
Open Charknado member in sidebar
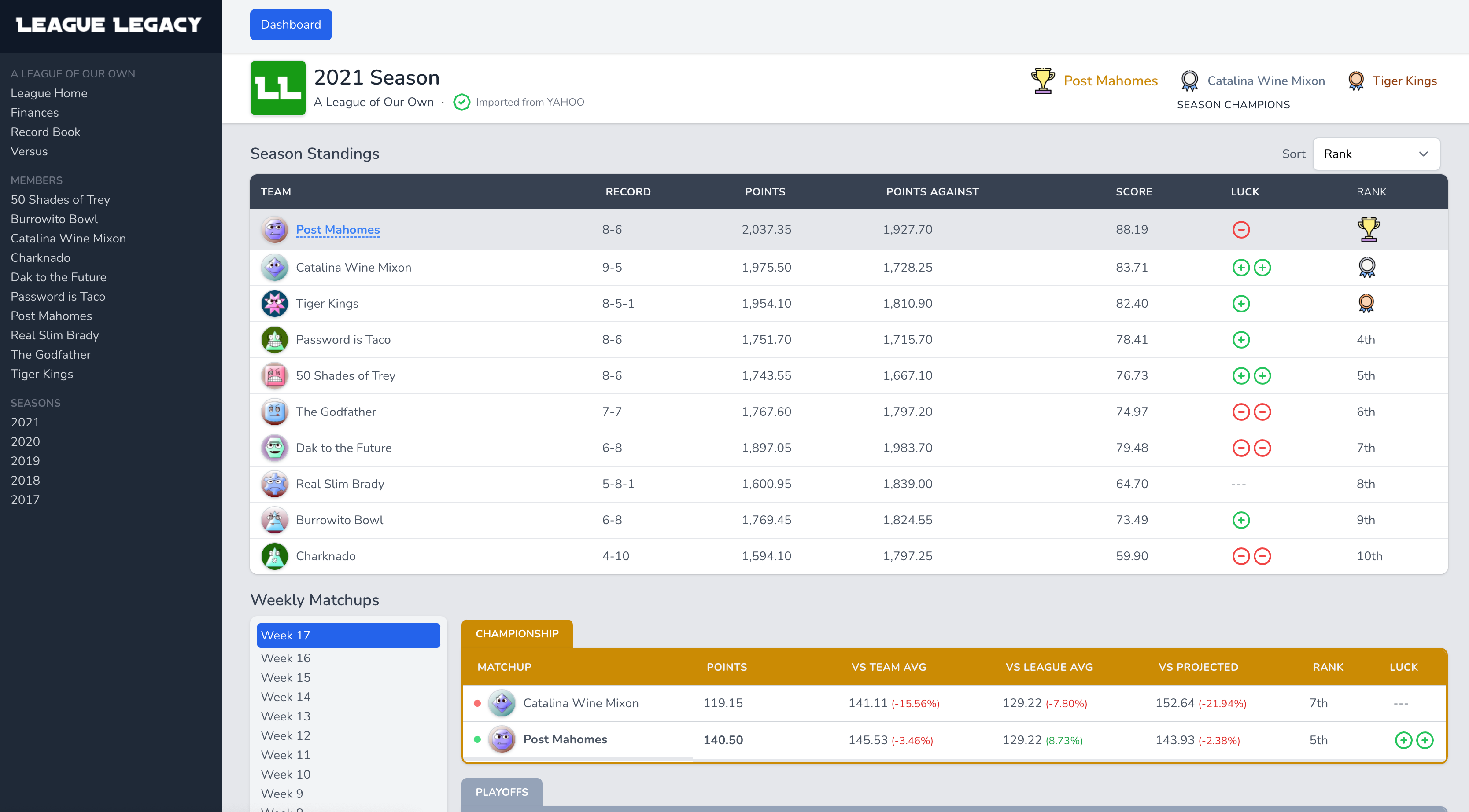41,257
